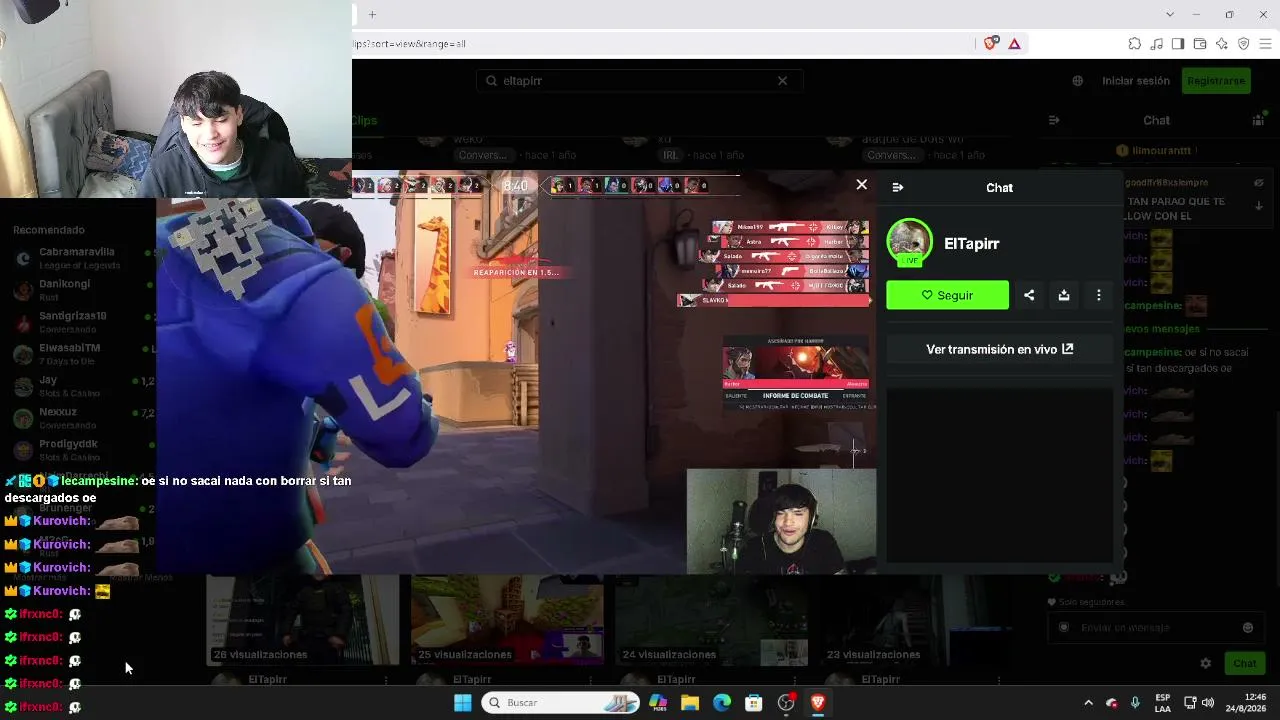Image resolution: width=1280 pixels, height=720 pixels.
Task: Click the Brave browser taskbar icon
Action: coord(818,703)
